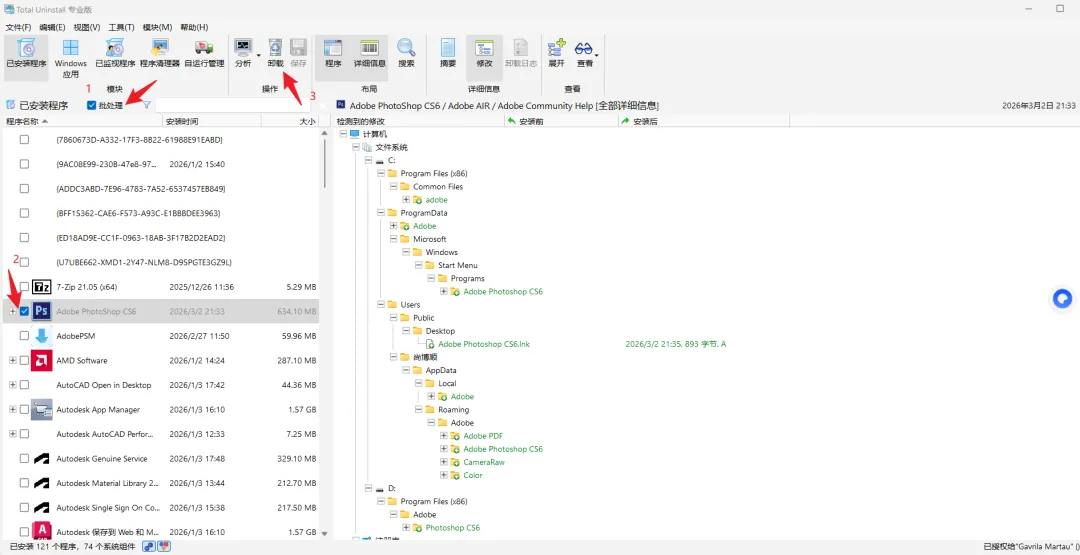Open the 分析 dropdown arrow
The image size is (1080, 555).
click(258, 55)
